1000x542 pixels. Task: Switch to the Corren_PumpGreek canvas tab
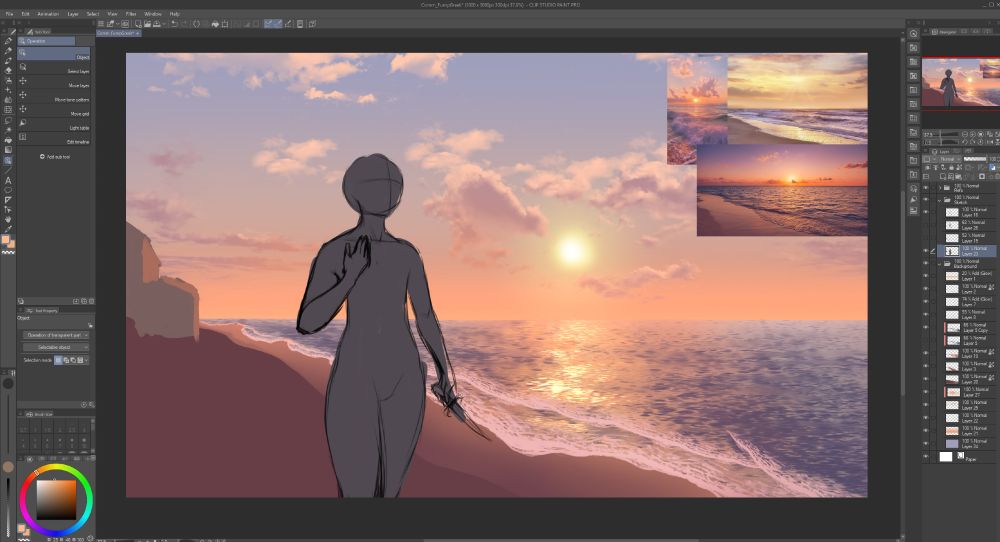click(119, 33)
